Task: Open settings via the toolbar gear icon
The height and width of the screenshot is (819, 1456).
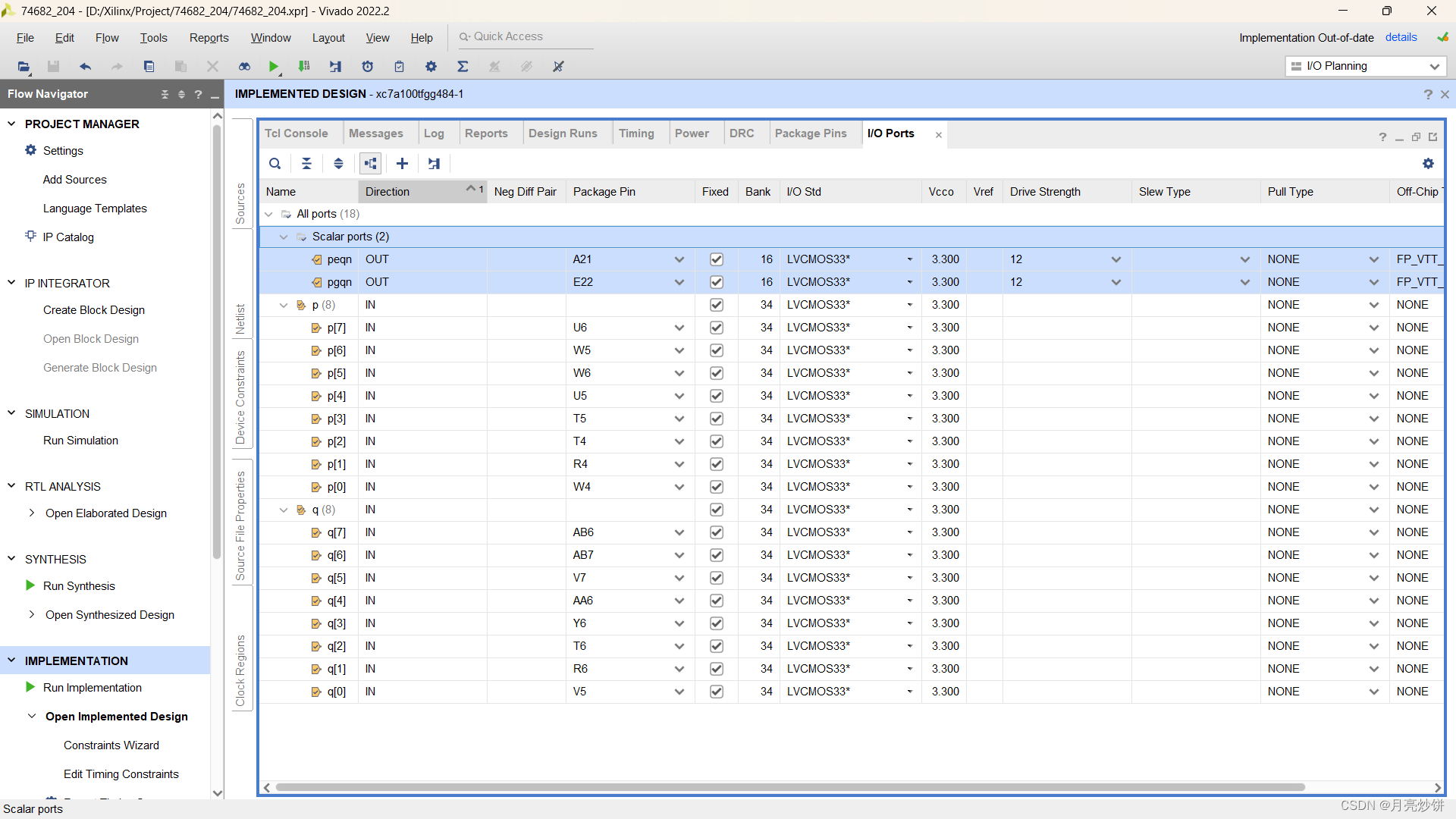Action: 431,67
